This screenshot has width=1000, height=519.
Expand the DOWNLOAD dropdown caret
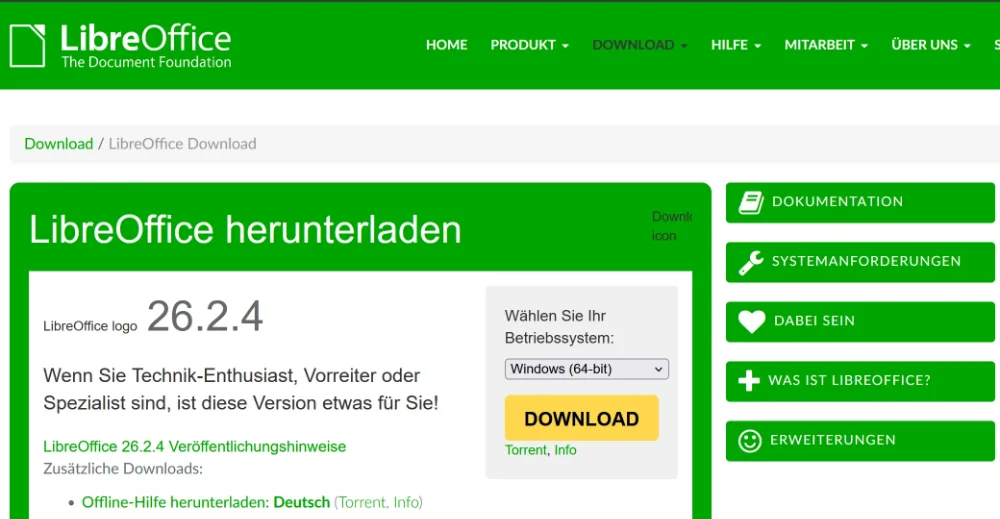point(684,46)
